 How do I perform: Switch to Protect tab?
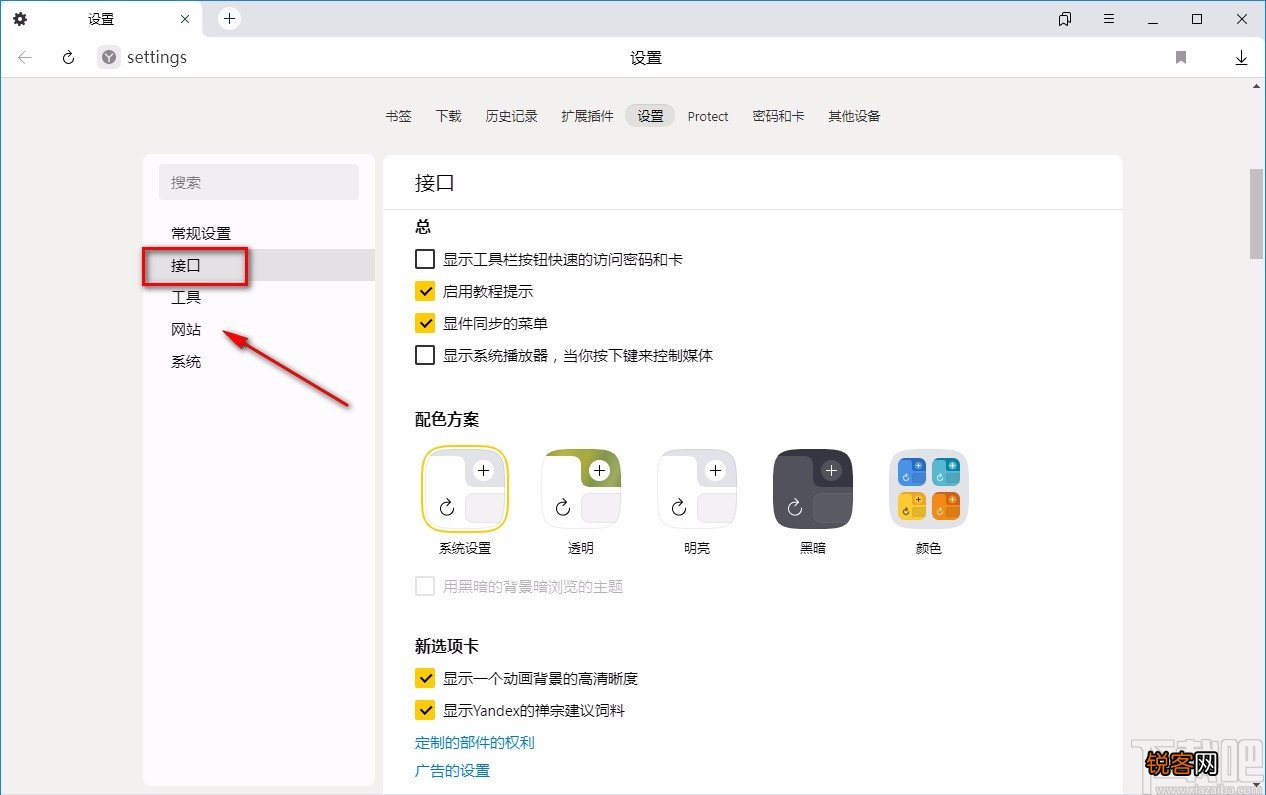point(708,116)
